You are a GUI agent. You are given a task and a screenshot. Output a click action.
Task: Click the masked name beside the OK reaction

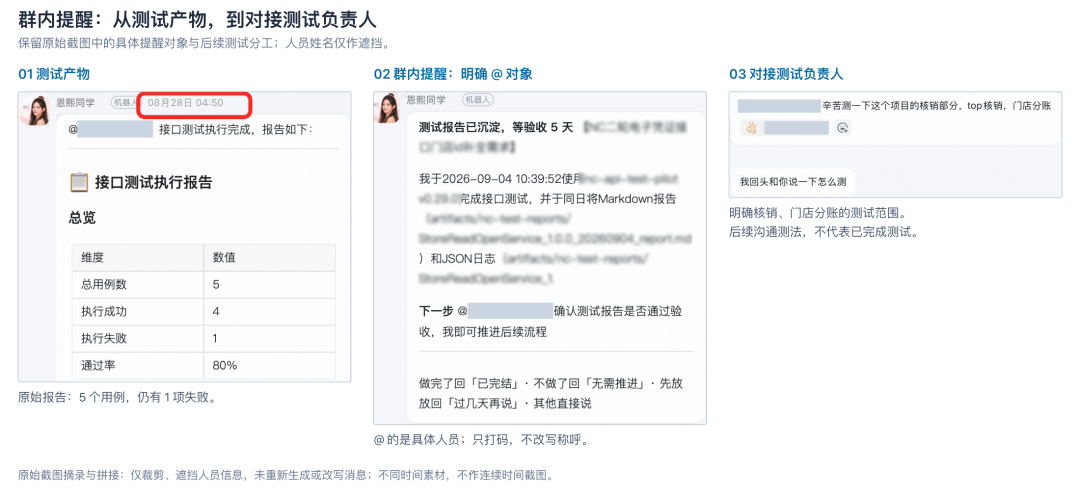pyautogui.click(x=796, y=128)
